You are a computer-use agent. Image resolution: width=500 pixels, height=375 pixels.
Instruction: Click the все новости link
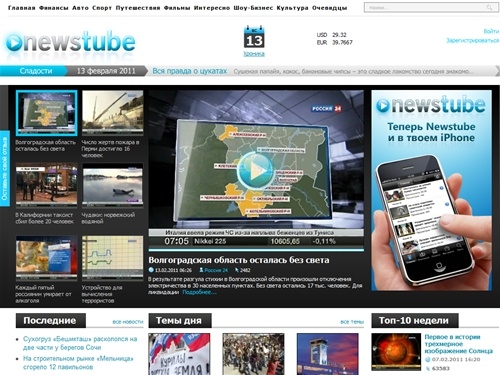pos(128,322)
